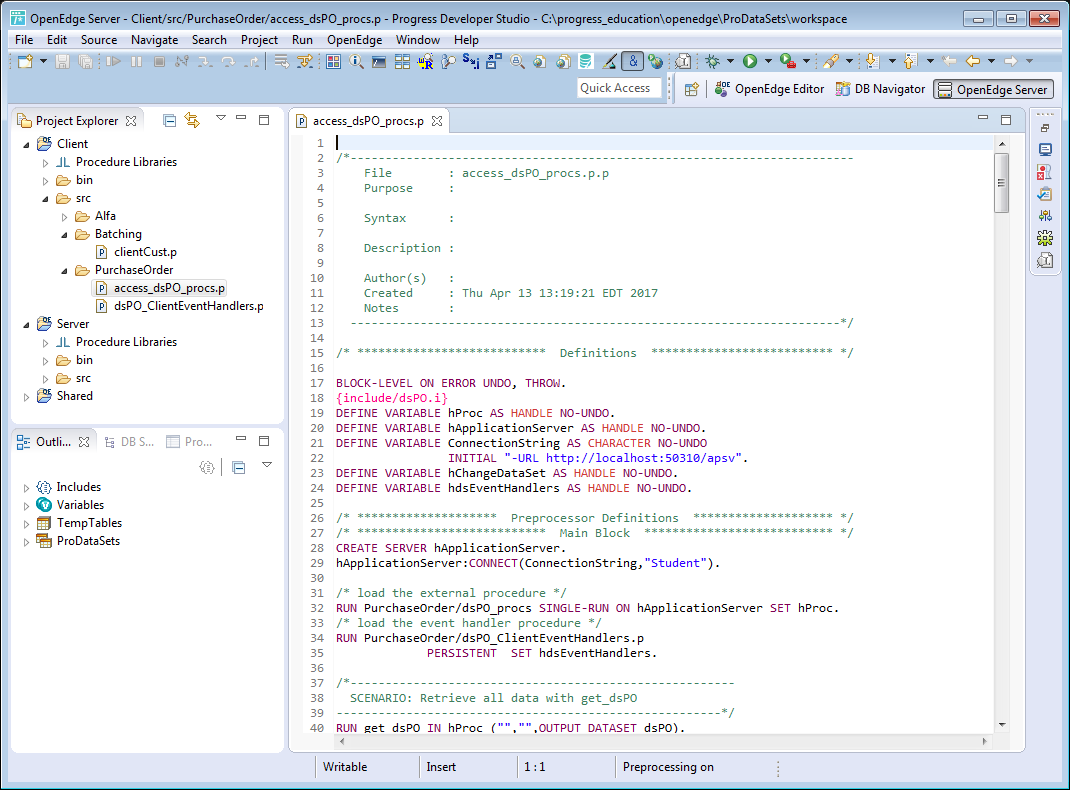
Task: Click the blue S-to-i toolbar icon
Action: 471,61
